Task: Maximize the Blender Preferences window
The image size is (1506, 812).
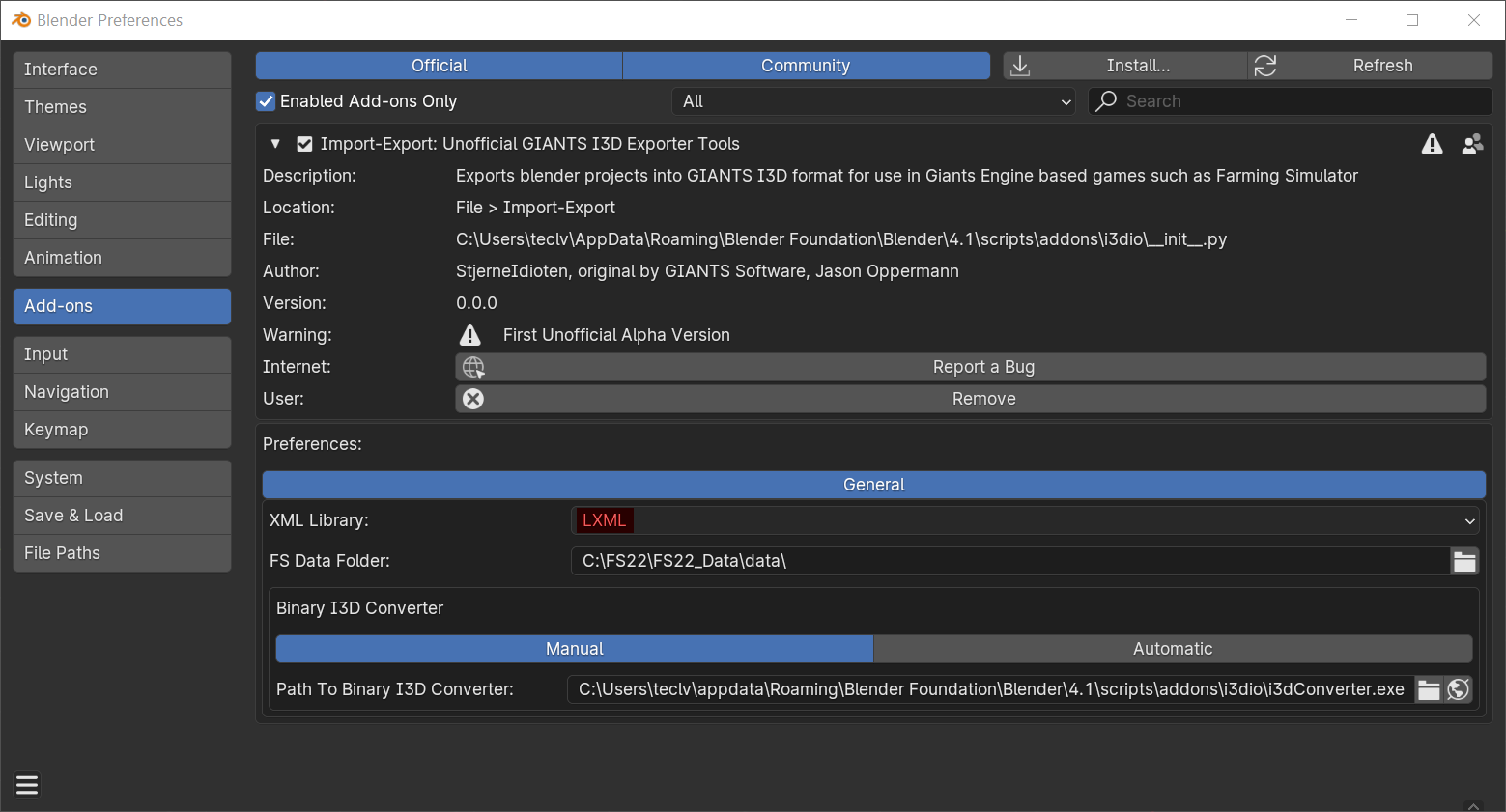Action: (x=1412, y=20)
